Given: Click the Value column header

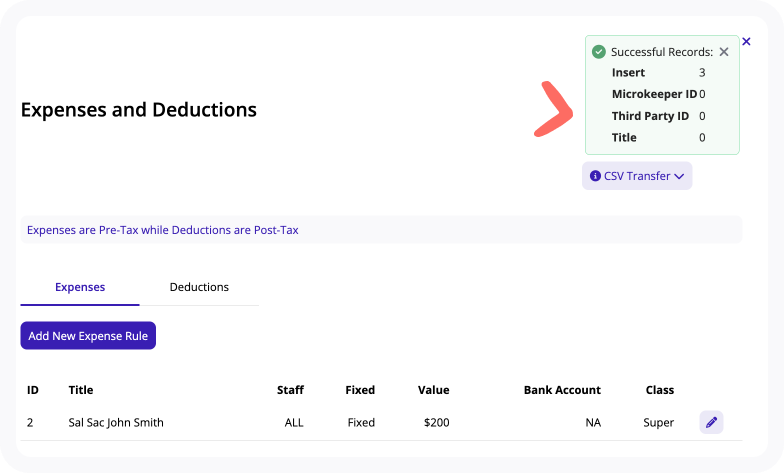Looking at the screenshot, I should point(434,390).
